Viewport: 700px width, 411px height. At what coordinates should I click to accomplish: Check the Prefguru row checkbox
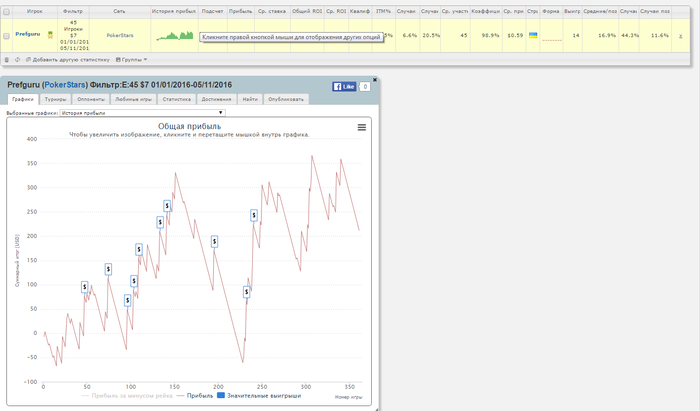click(6, 36)
